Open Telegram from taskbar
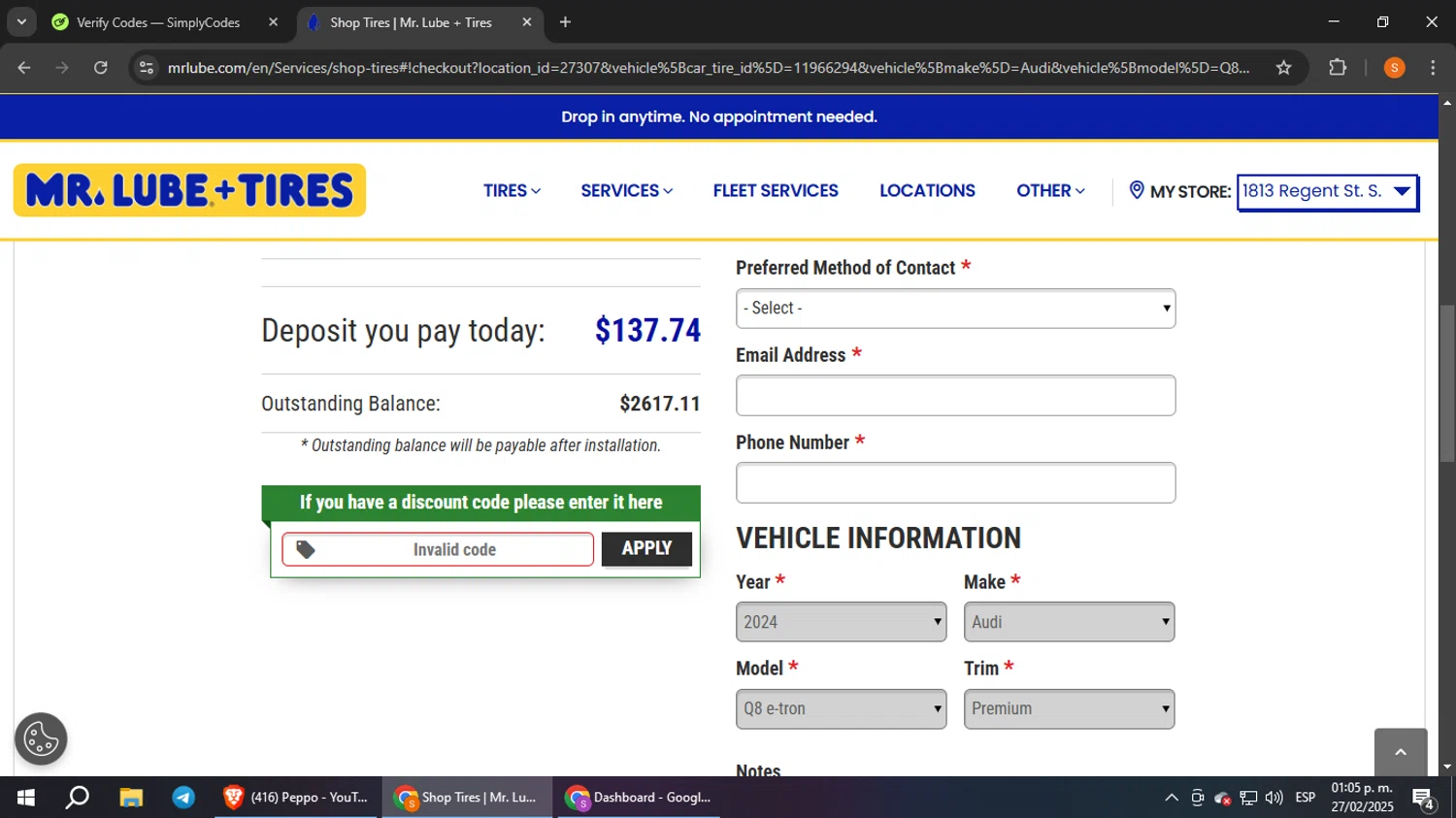This screenshot has width=1456, height=818. pos(183,798)
